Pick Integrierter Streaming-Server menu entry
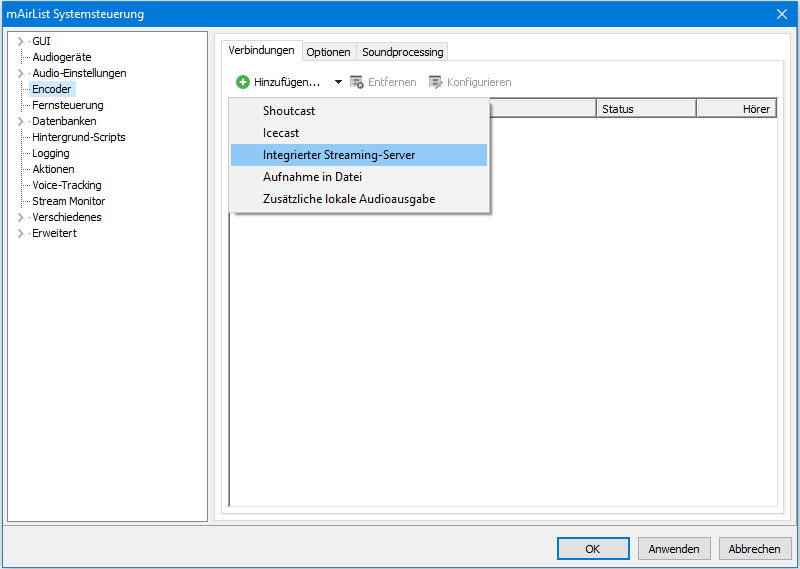 click(339, 155)
